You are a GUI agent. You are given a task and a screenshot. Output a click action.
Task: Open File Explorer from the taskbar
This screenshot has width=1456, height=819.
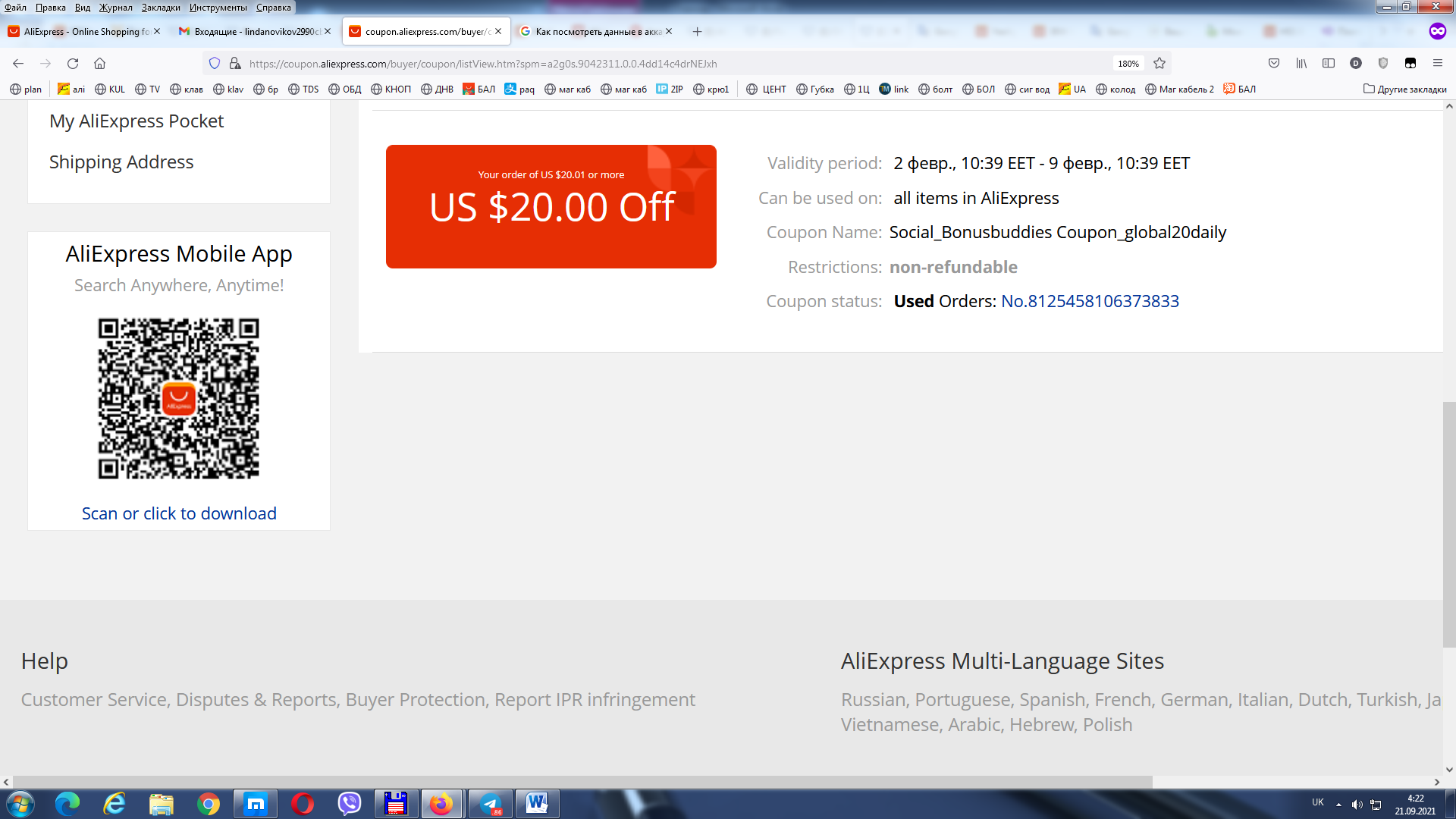click(162, 804)
